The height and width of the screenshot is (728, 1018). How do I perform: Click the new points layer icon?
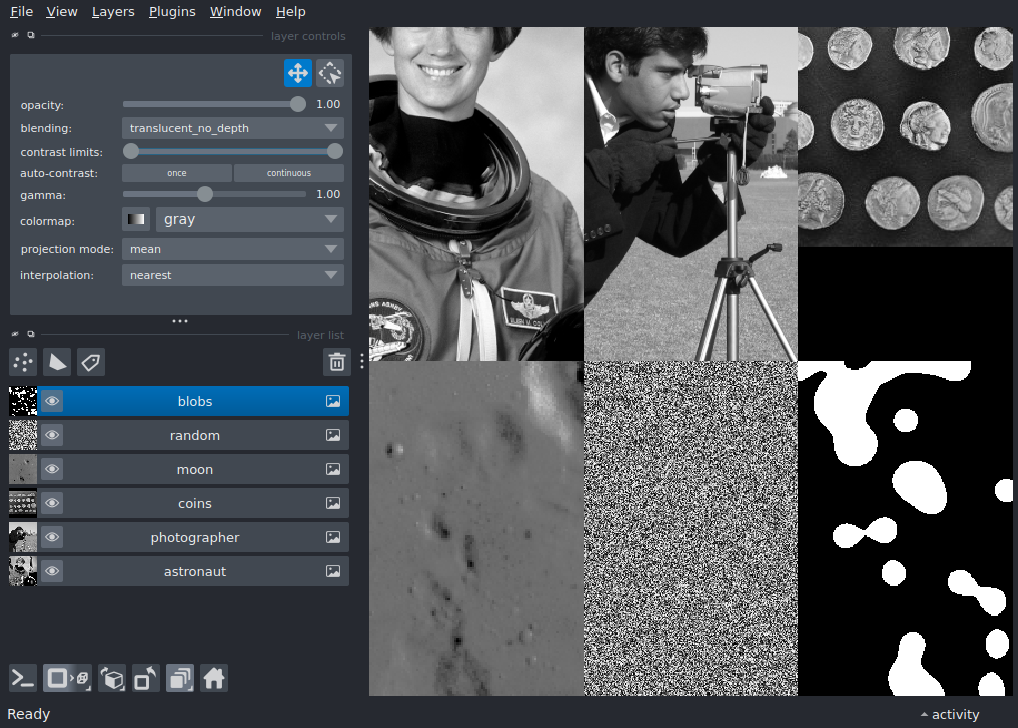[23, 362]
